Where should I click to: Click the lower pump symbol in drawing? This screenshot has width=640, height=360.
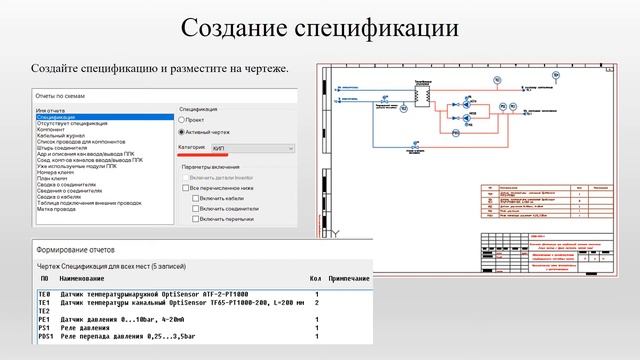tap(467, 118)
